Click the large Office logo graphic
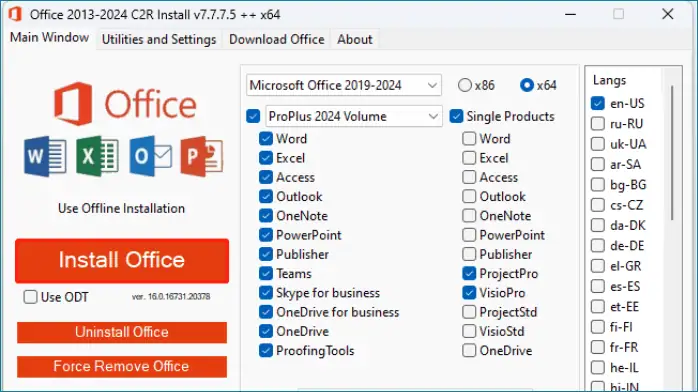The height and width of the screenshot is (392, 698). click(125, 104)
